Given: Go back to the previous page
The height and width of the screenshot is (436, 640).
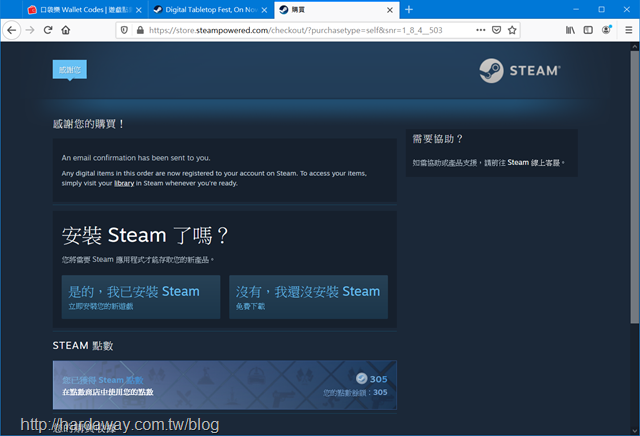Looking at the screenshot, I should point(12,30).
